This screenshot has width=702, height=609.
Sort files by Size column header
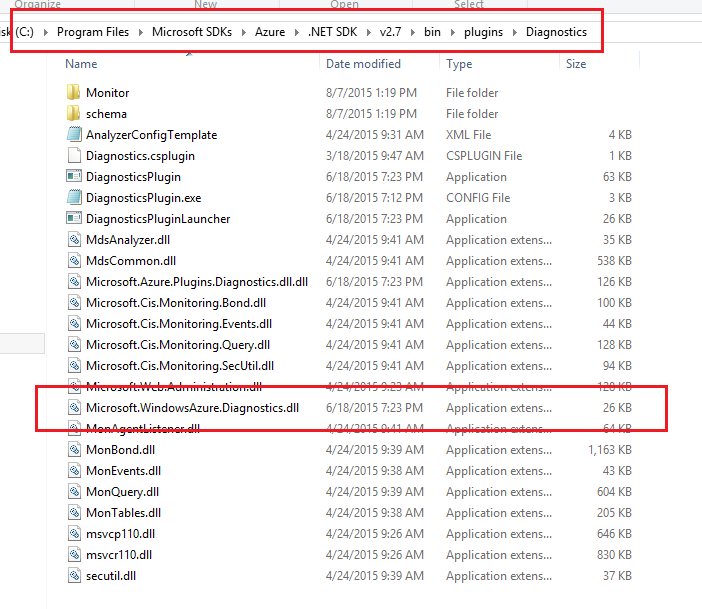tap(576, 64)
